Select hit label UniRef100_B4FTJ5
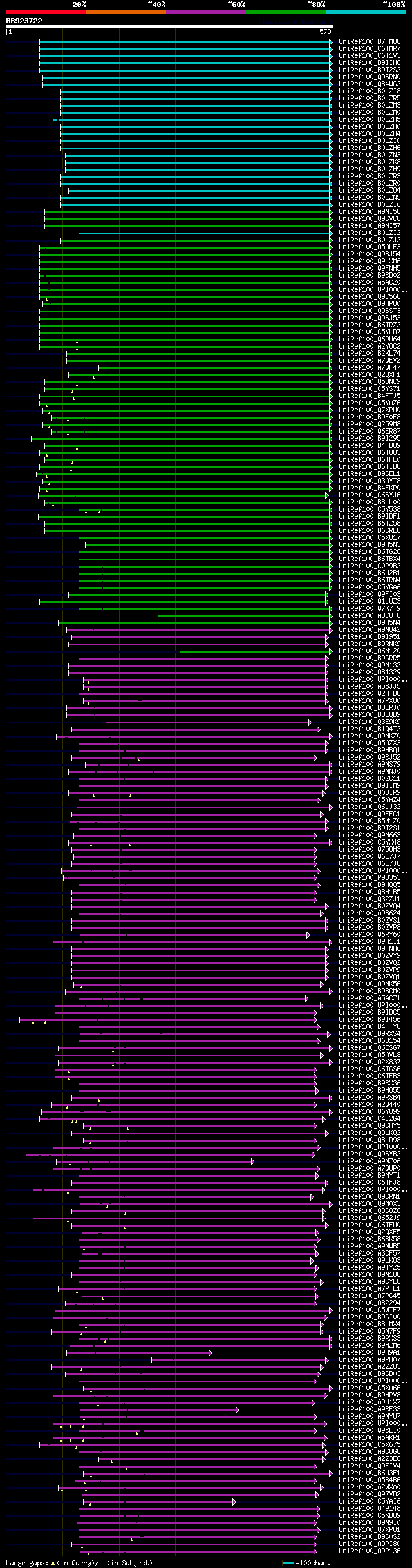The height and width of the screenshot is (1568, 412). pos(370,396)
